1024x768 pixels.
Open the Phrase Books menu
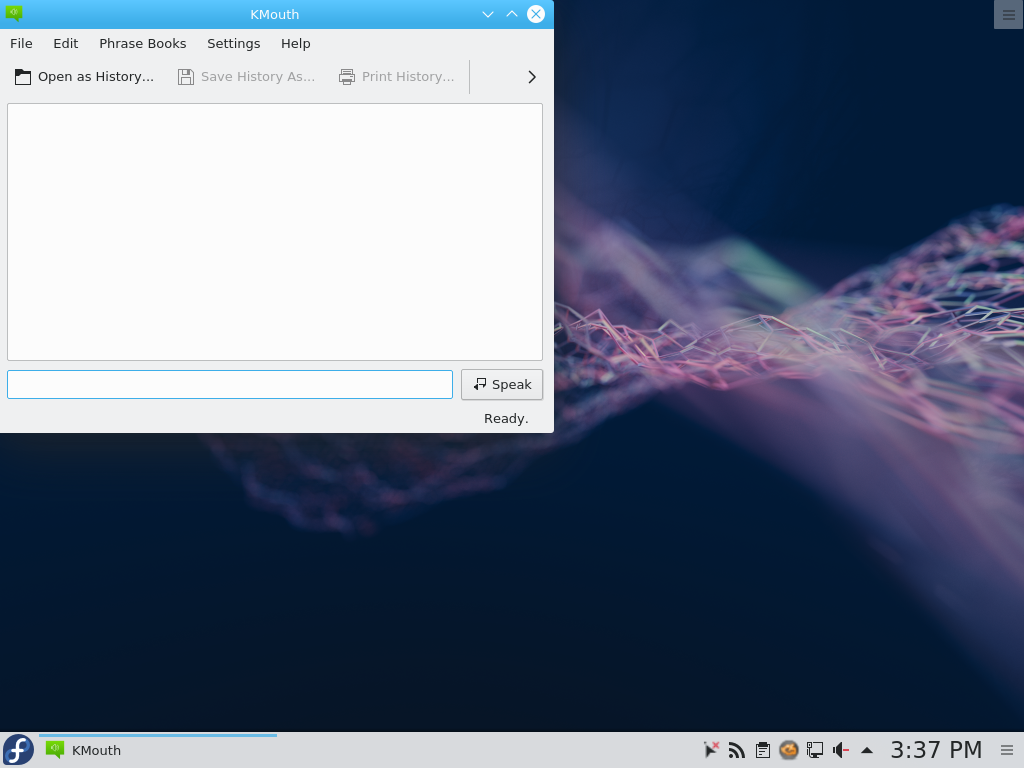(x=142, y=44)
